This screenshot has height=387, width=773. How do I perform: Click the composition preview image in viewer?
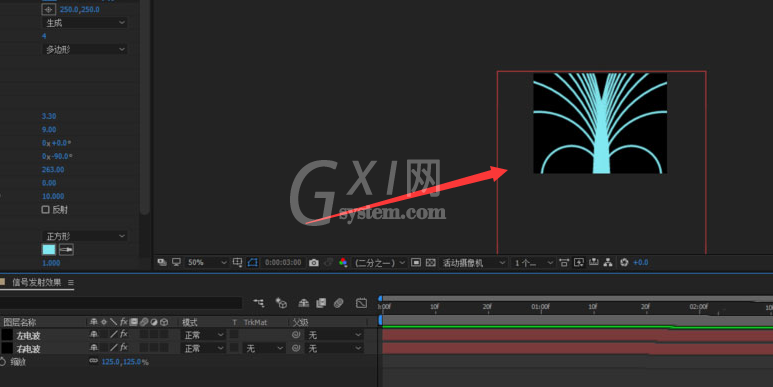tap(600, 123)
